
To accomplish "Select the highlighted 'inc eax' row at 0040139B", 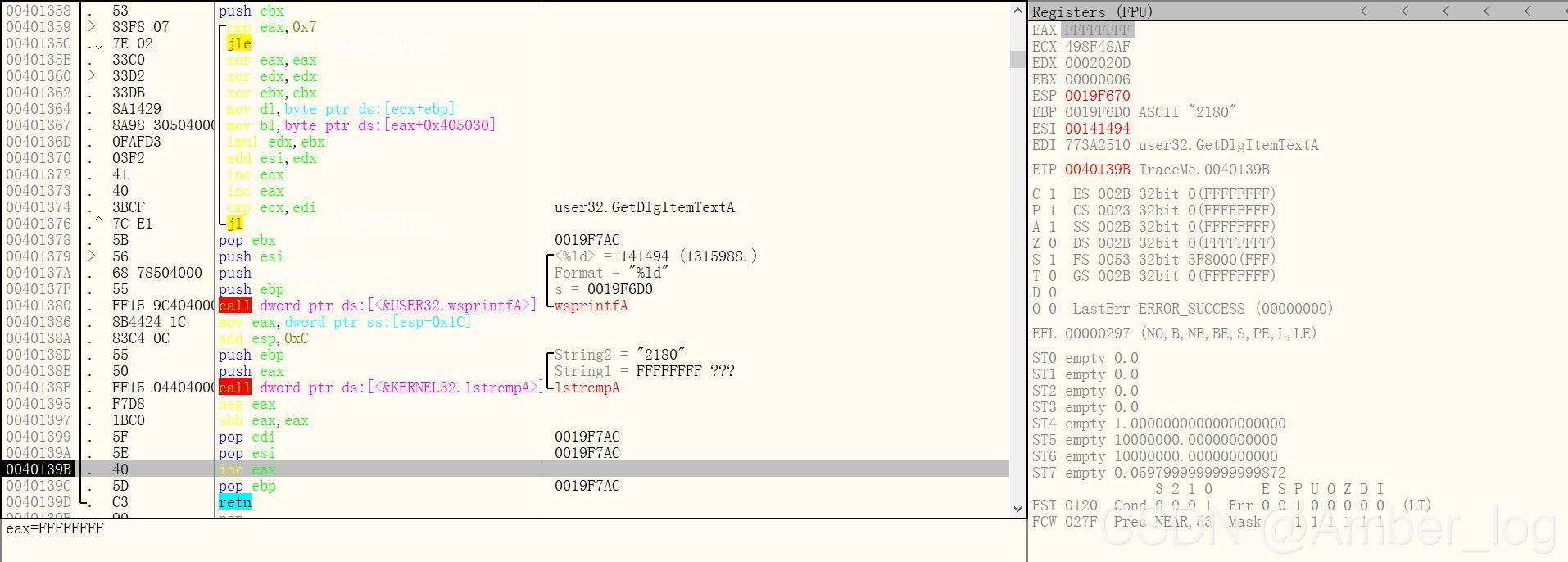I will coord(506,469).
